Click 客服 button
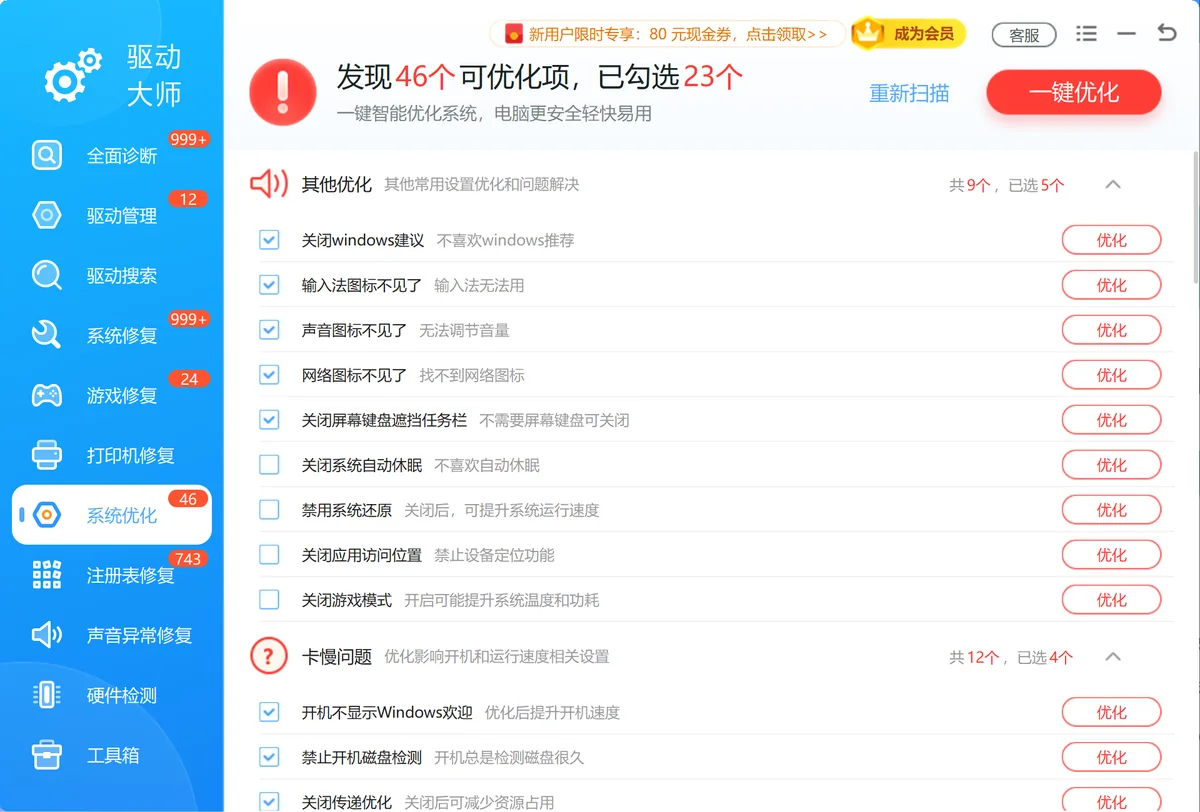 tap(1024, 35)
